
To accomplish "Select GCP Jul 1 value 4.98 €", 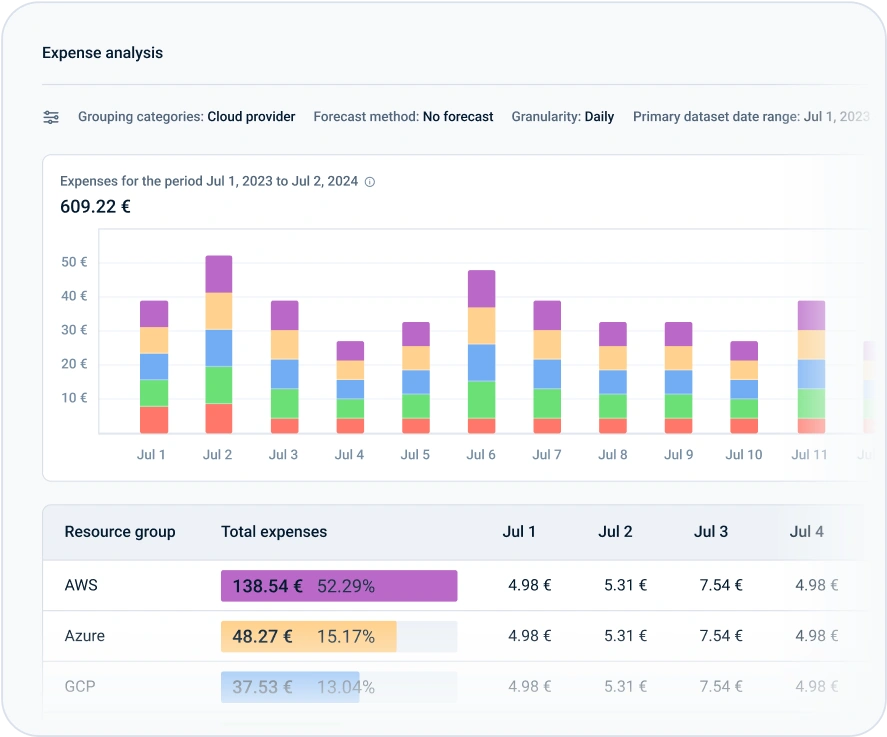I will (529, 687).
